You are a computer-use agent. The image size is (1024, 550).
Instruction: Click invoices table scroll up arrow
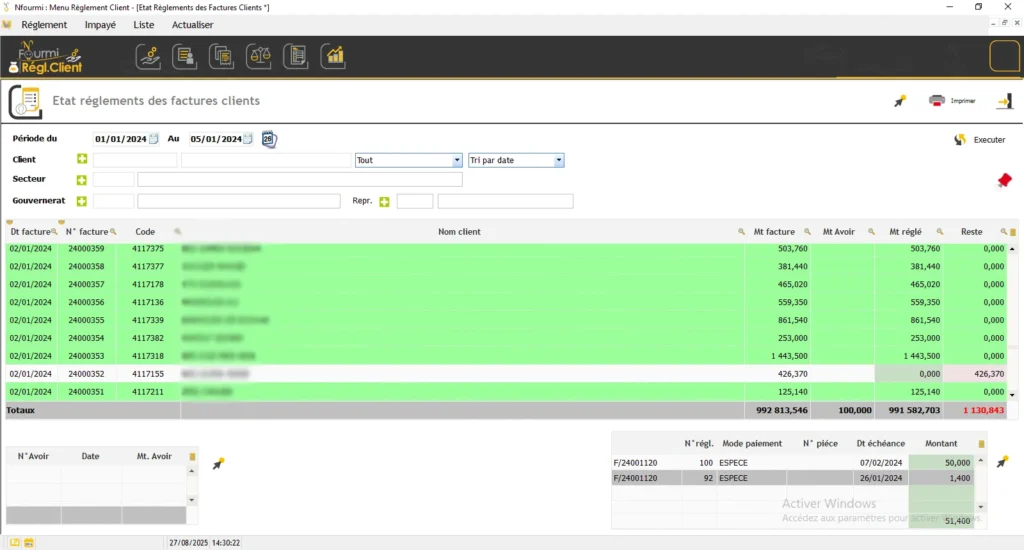point(1012,249)
